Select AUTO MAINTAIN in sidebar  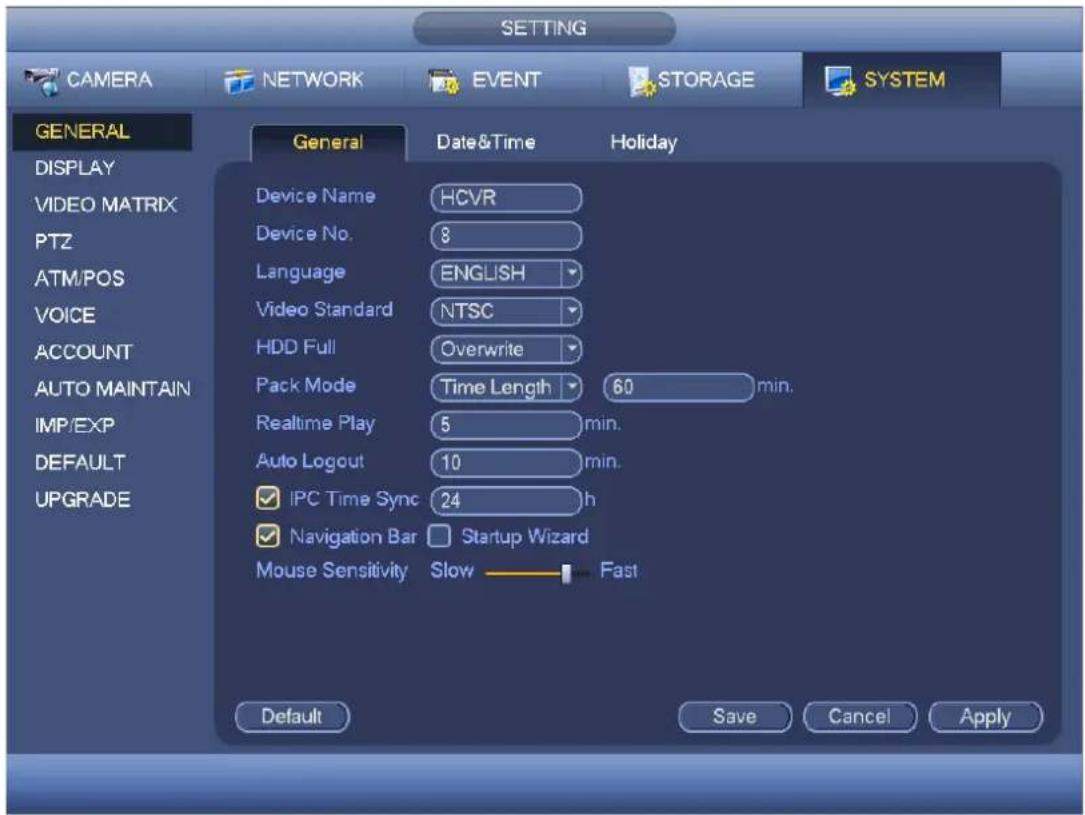point(113,389)
